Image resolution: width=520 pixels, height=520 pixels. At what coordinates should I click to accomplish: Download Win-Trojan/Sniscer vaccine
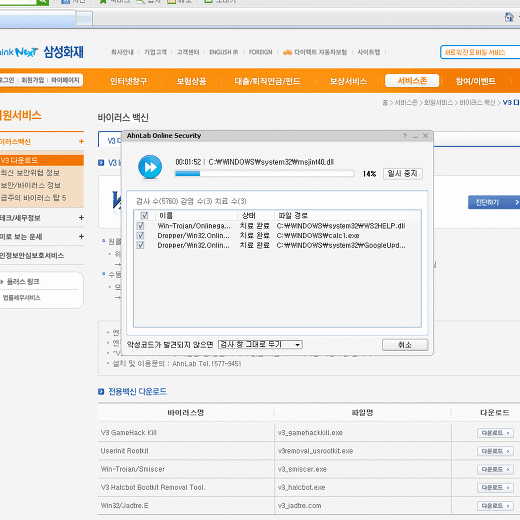495,469
